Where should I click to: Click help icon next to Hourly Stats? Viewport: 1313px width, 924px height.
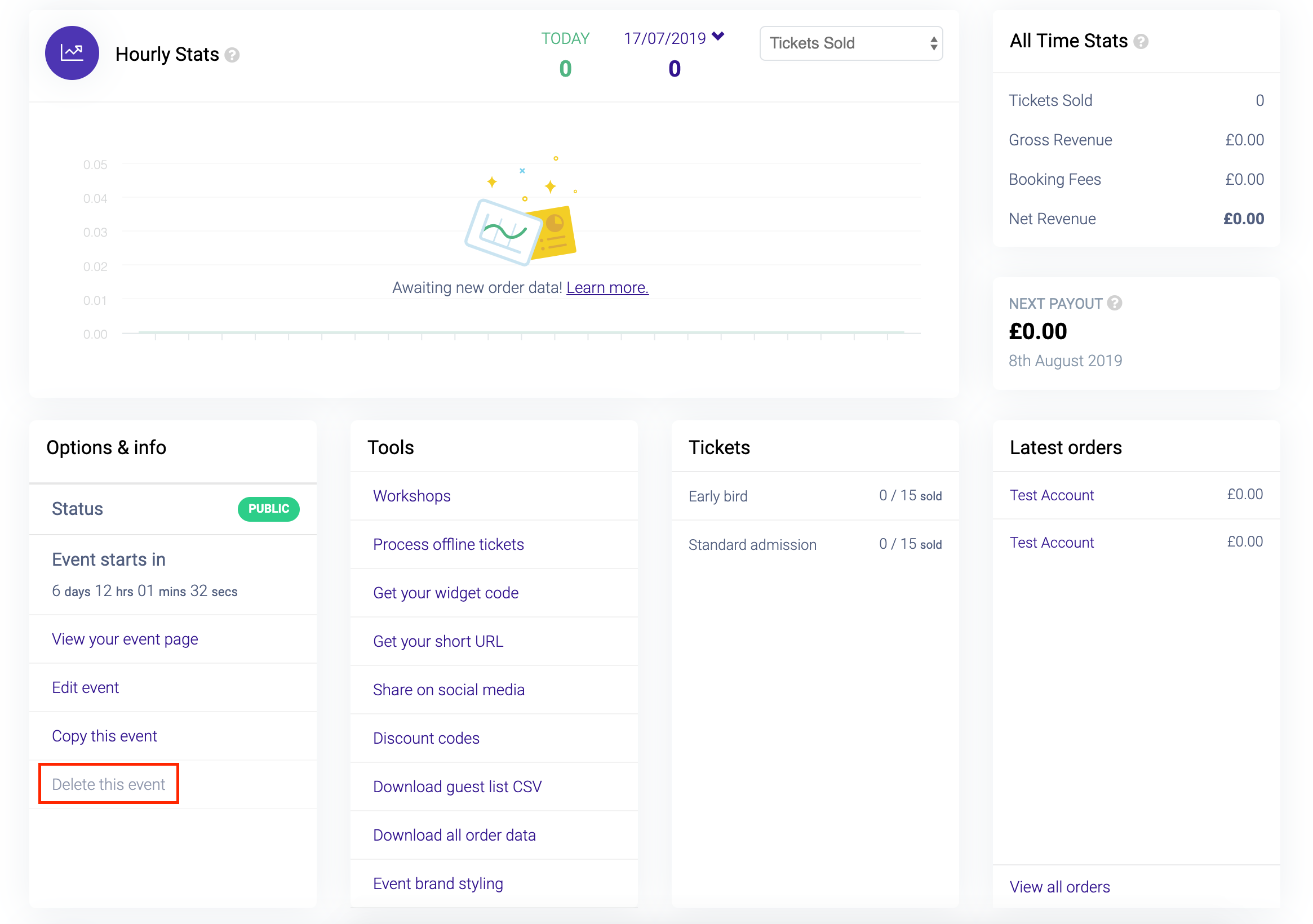click(x=232, y=55)
